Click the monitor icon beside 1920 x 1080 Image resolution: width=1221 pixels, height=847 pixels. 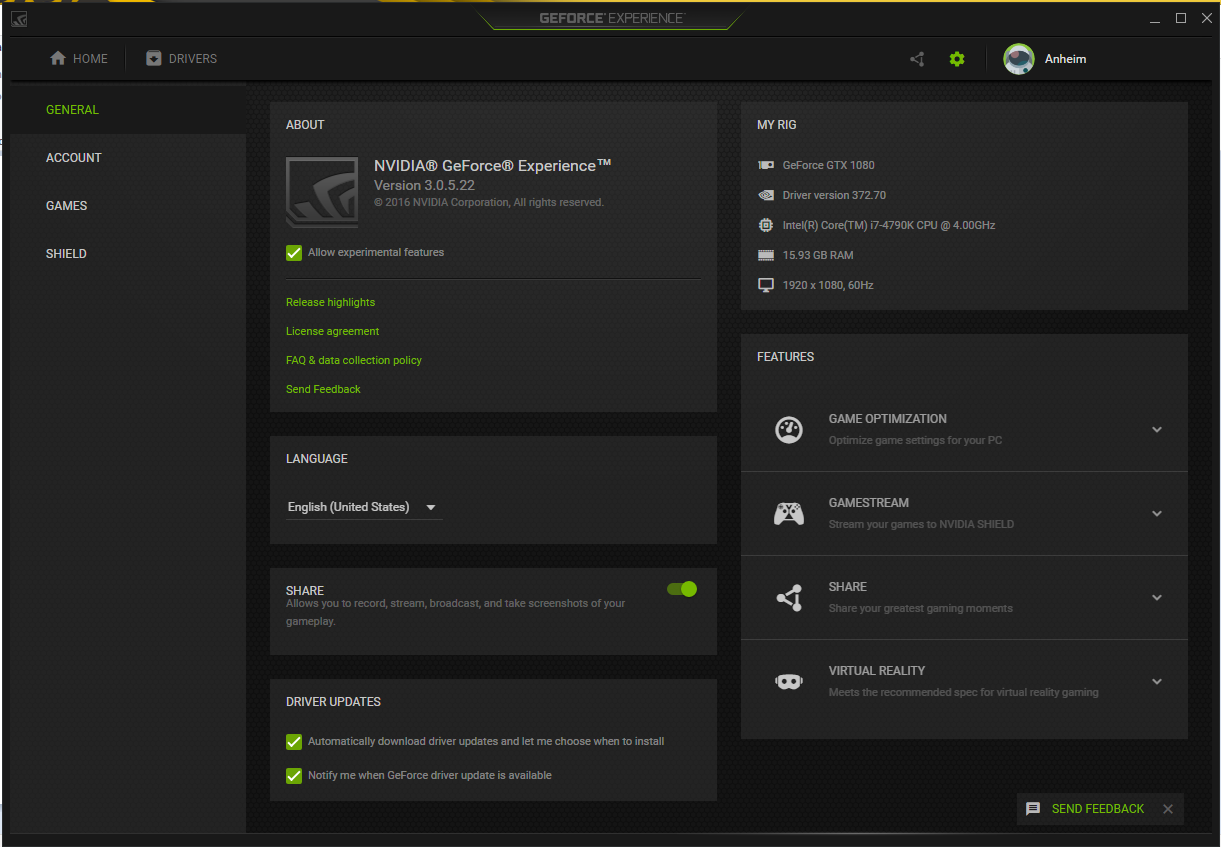point(766,285)
